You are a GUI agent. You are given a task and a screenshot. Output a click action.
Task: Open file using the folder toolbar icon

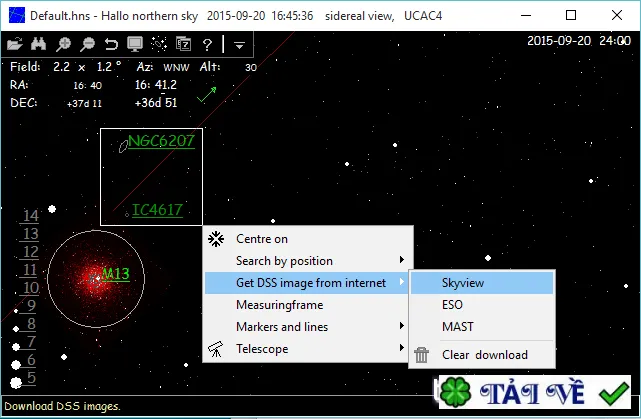point(15,44)
